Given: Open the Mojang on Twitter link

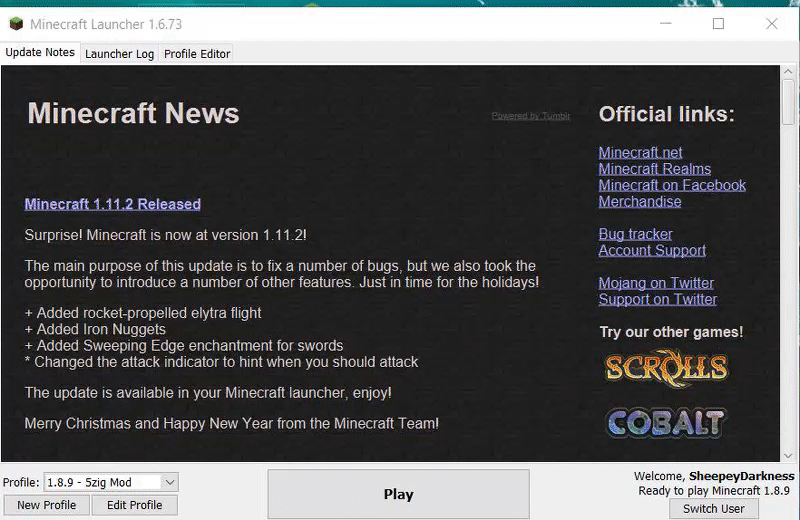Looking at the screenshot, I should tap(656, 283).
